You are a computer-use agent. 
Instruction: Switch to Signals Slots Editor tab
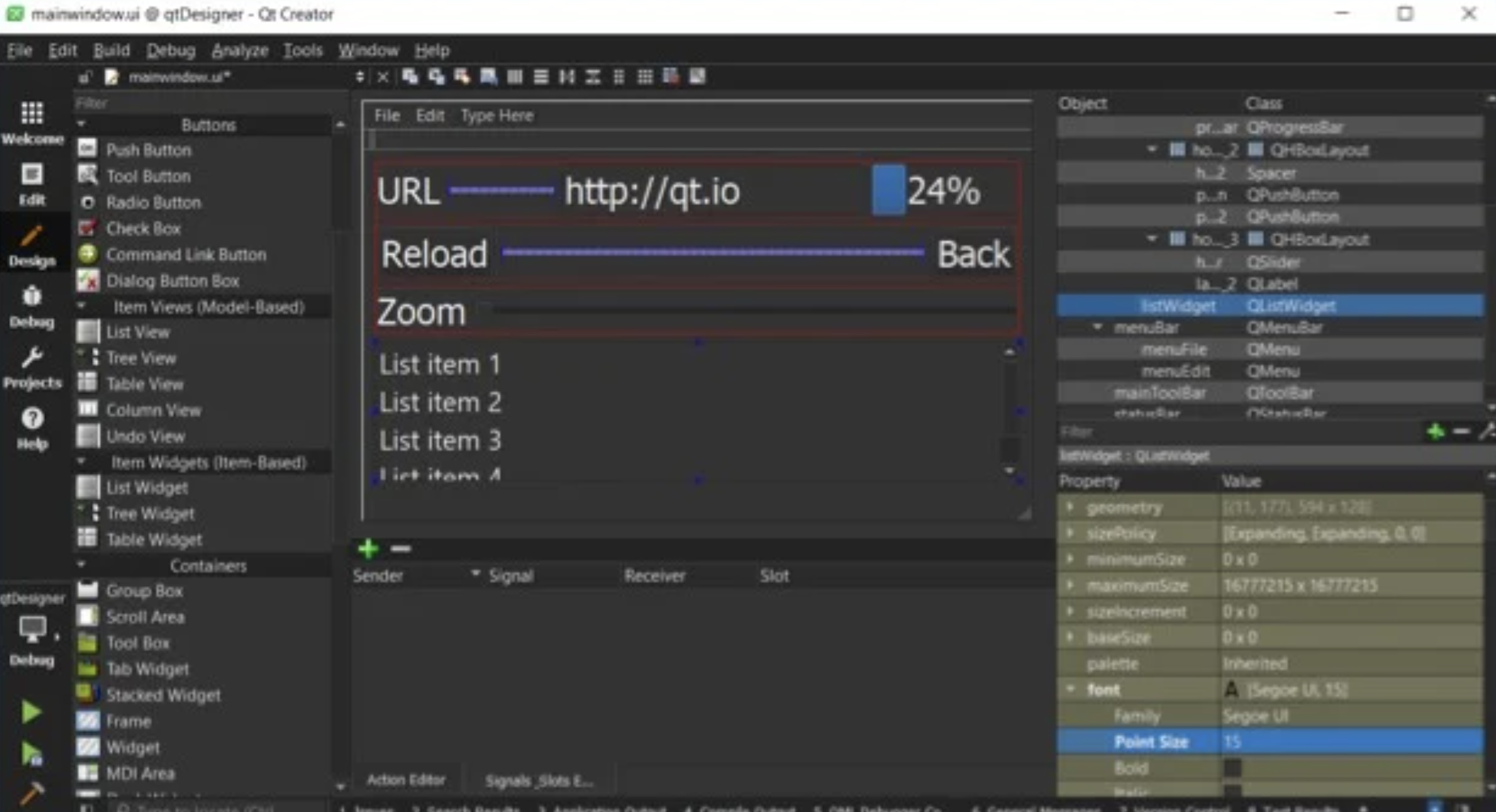coord(538,781)
